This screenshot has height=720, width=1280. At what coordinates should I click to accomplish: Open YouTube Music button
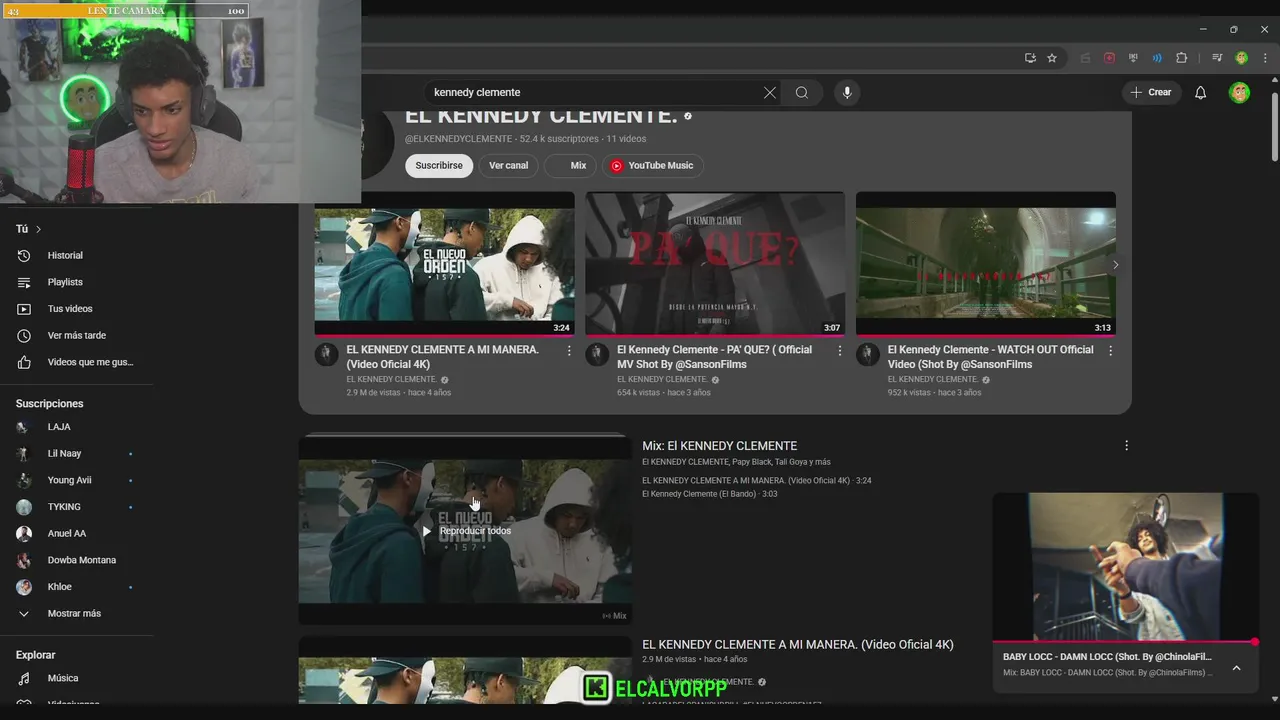652,166
